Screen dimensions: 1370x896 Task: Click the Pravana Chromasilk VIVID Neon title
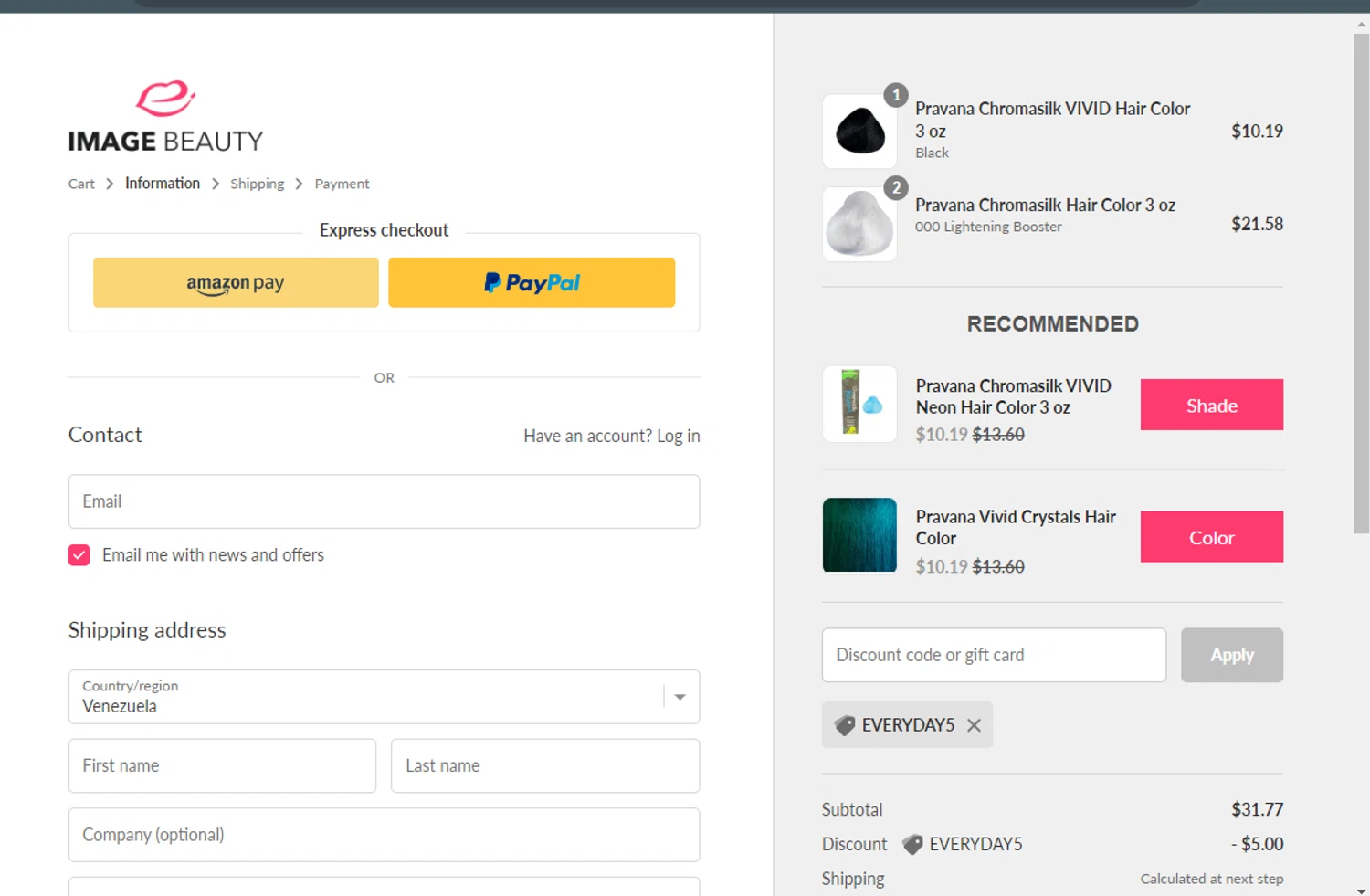click(1014, 397)
